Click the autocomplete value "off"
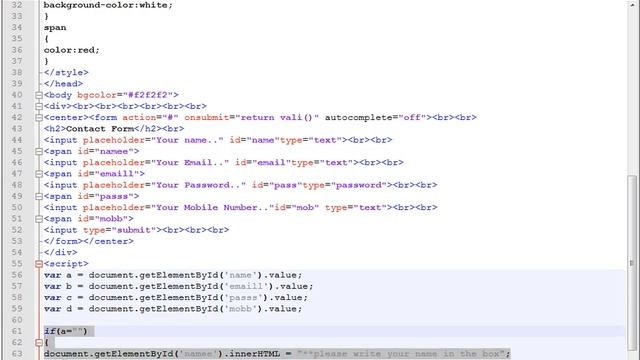The height and width of the screenshot is (360, 640). coord(412,118)
